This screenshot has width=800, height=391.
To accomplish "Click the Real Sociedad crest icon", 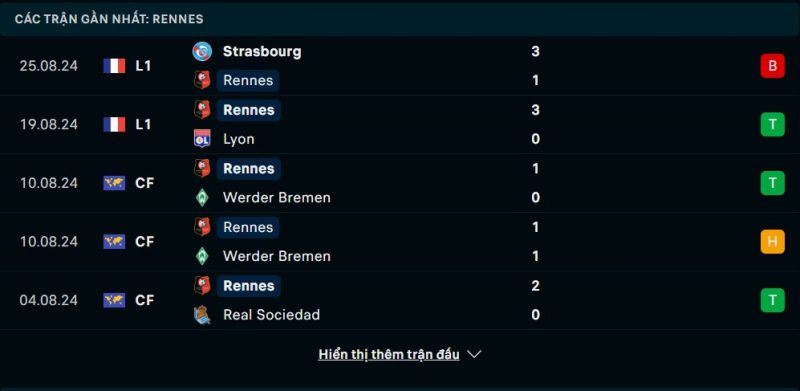I will pyautogui.click(x=202, y=314).
